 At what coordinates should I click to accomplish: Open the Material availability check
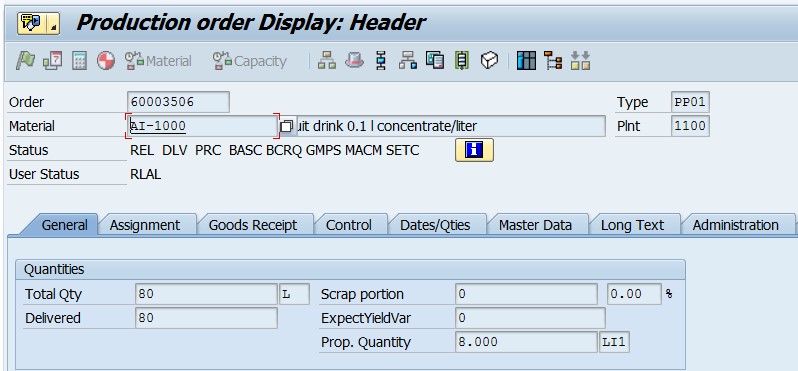pos(158,61)
